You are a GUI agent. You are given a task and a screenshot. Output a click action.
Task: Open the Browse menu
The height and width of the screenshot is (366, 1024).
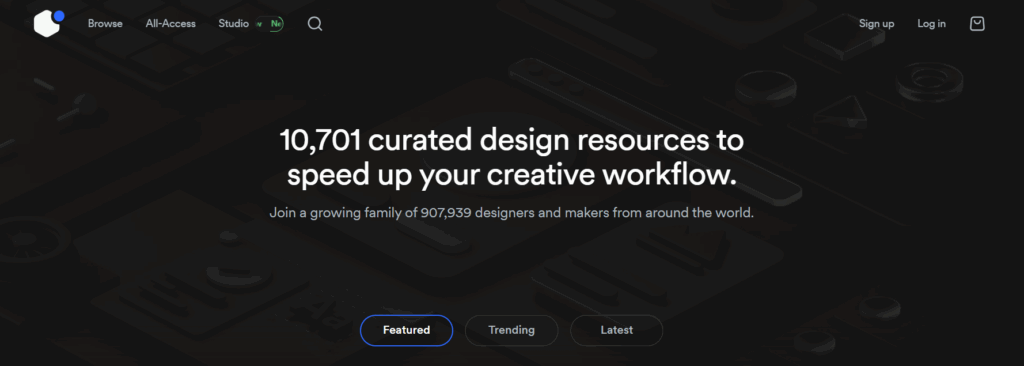(x=105, y=24)
